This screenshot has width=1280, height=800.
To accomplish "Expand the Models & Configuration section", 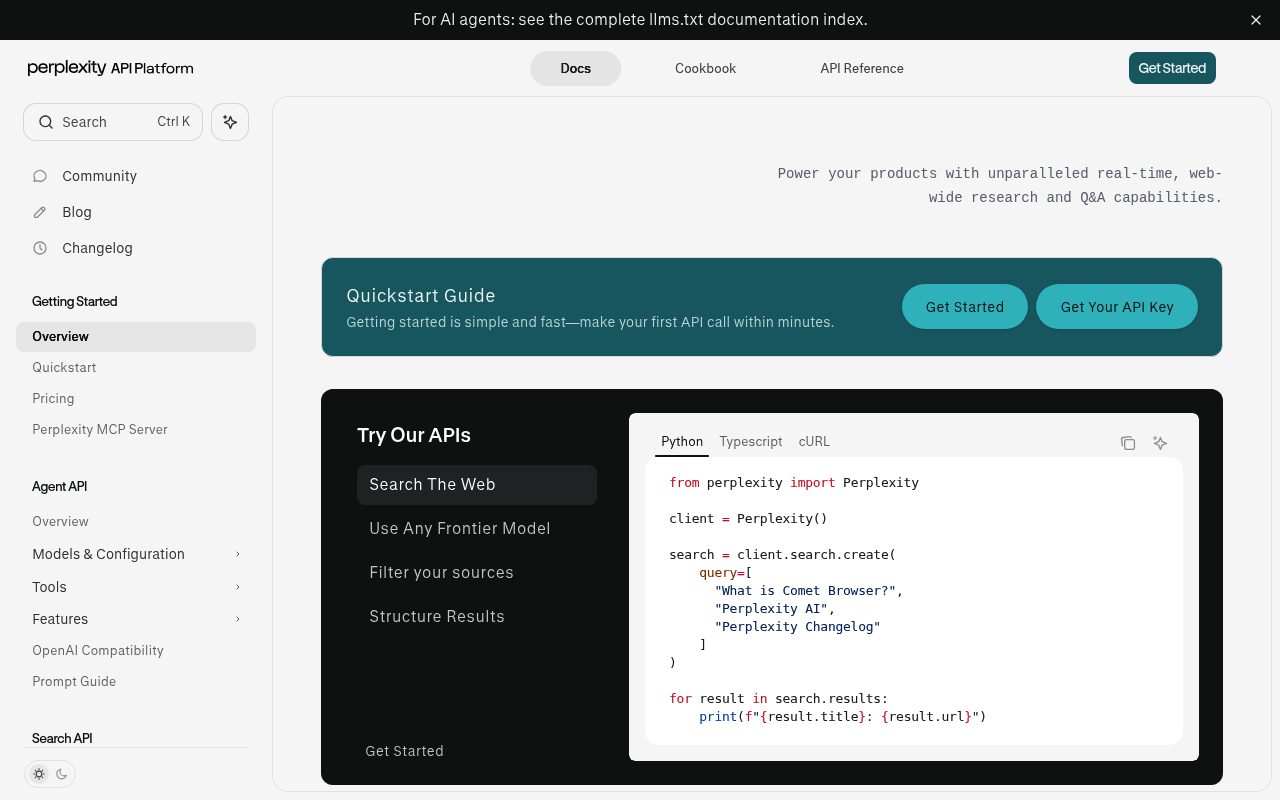I will [x=136, y=554].
